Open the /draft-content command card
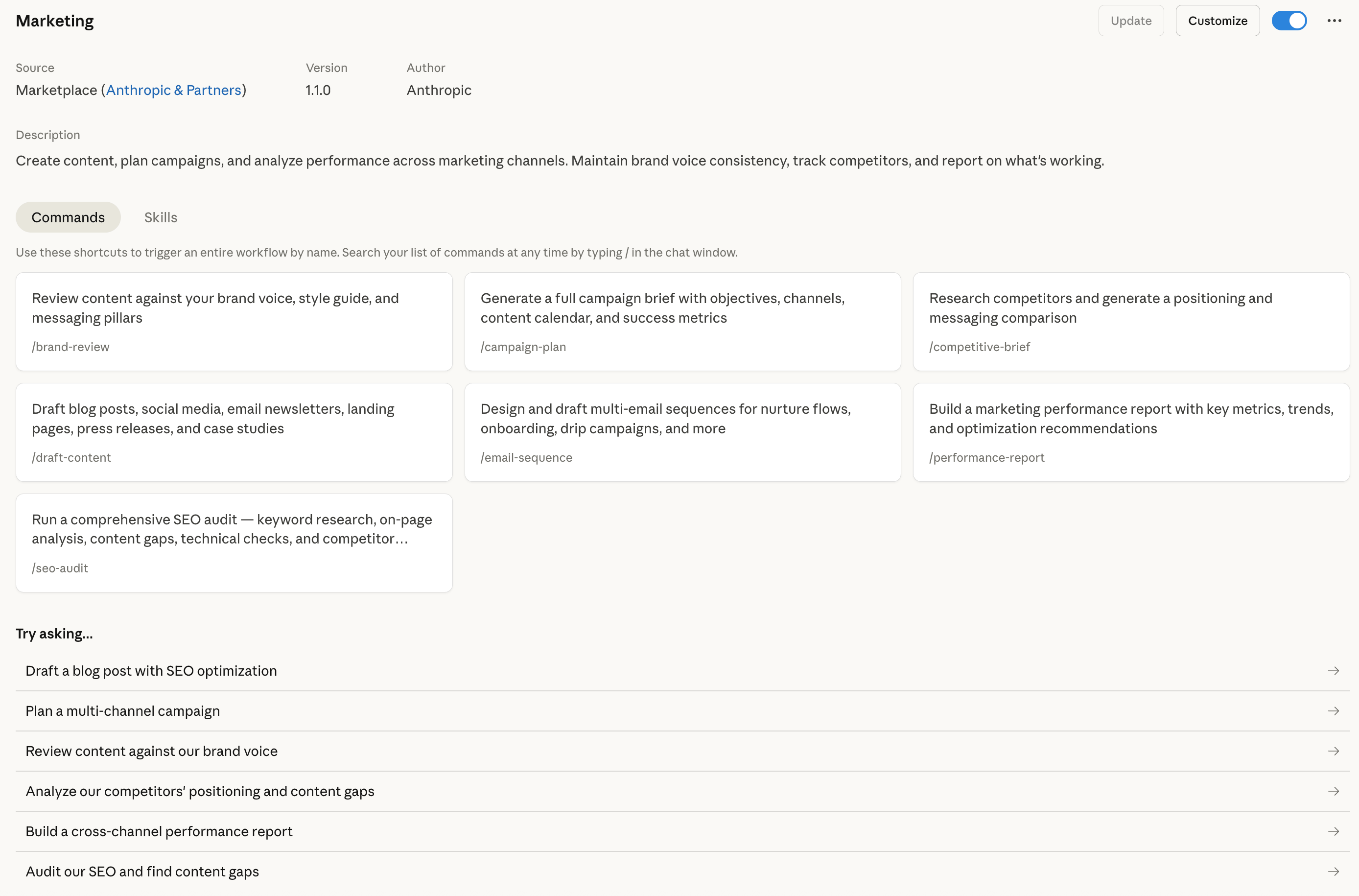This screenshot has width=1359, height=896. coord(234,432)
